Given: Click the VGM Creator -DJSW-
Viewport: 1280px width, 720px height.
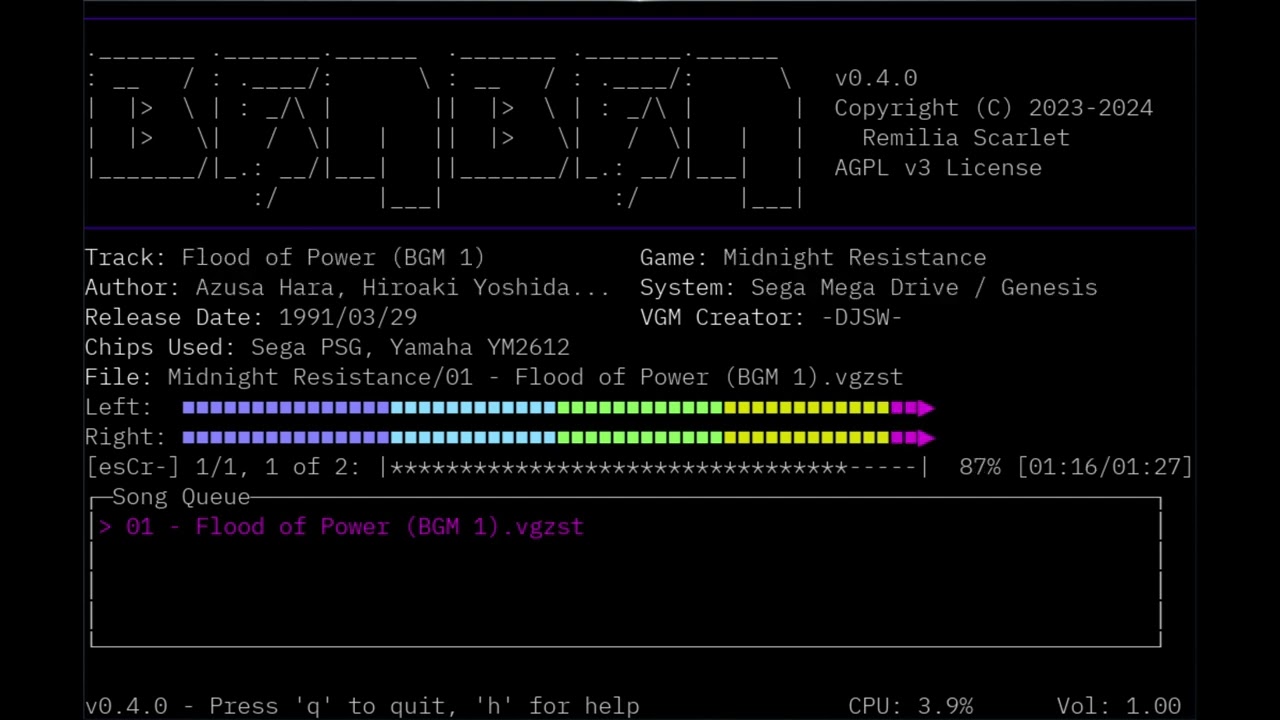Looking at the screenshot, I should pyautogui.click(x=862, y=318).
